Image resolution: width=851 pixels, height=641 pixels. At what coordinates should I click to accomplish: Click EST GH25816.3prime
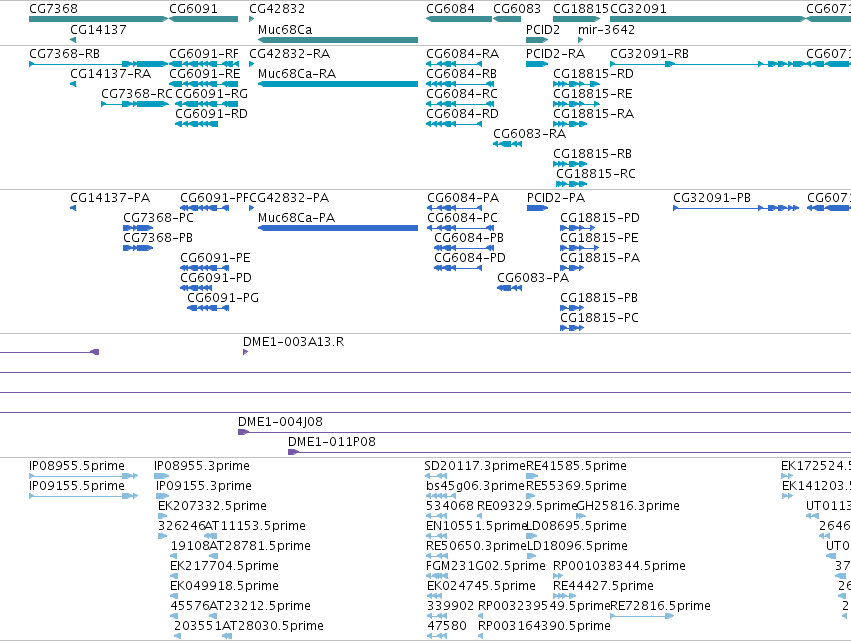(628, 506)
